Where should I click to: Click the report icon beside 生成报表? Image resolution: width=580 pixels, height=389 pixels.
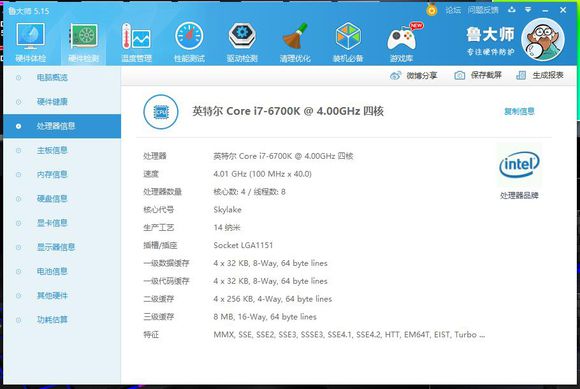point(521,76)
